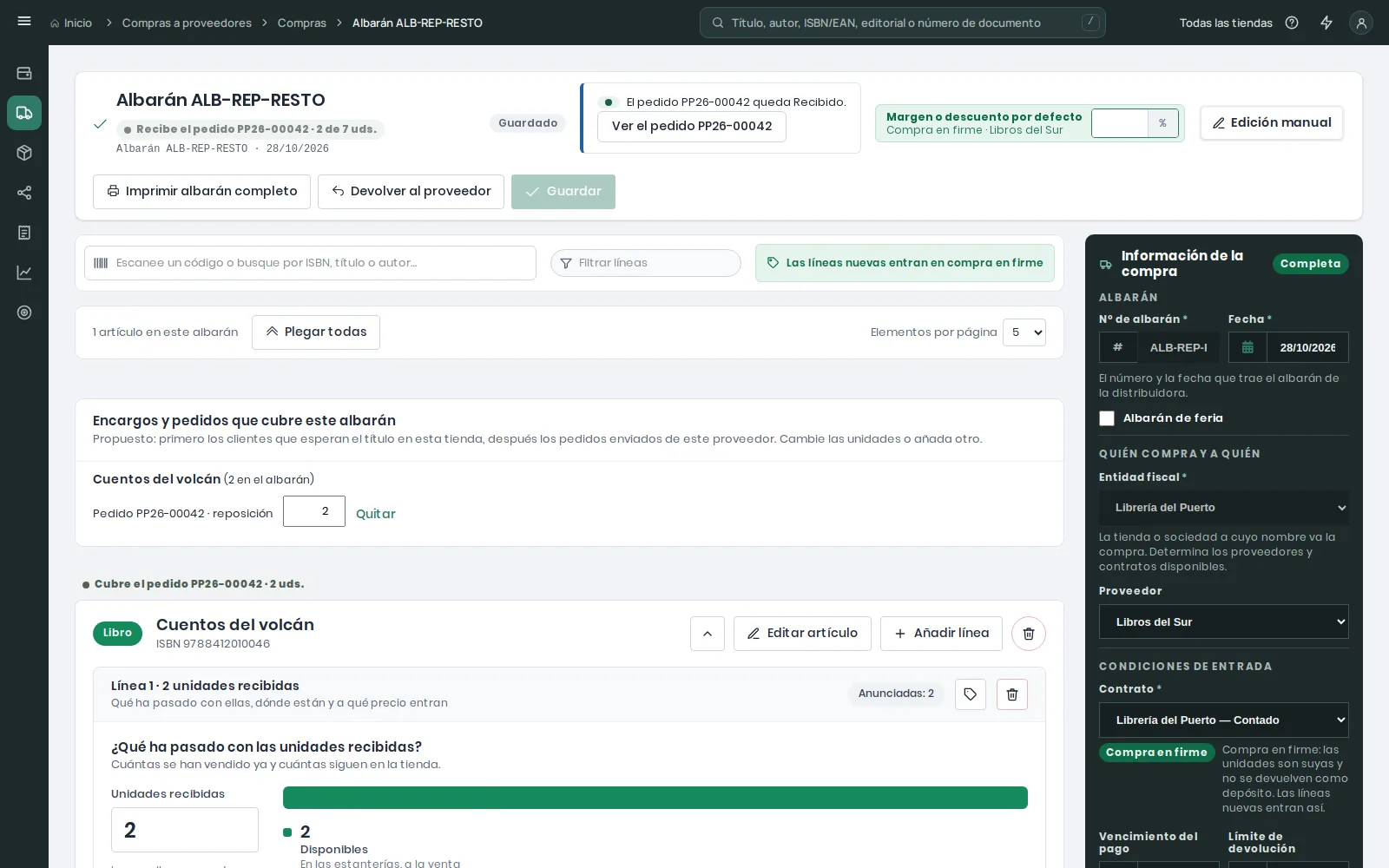The image size is (1389, 868).
Task: Click Editar artículo button
Action: [x=802, y=634]
